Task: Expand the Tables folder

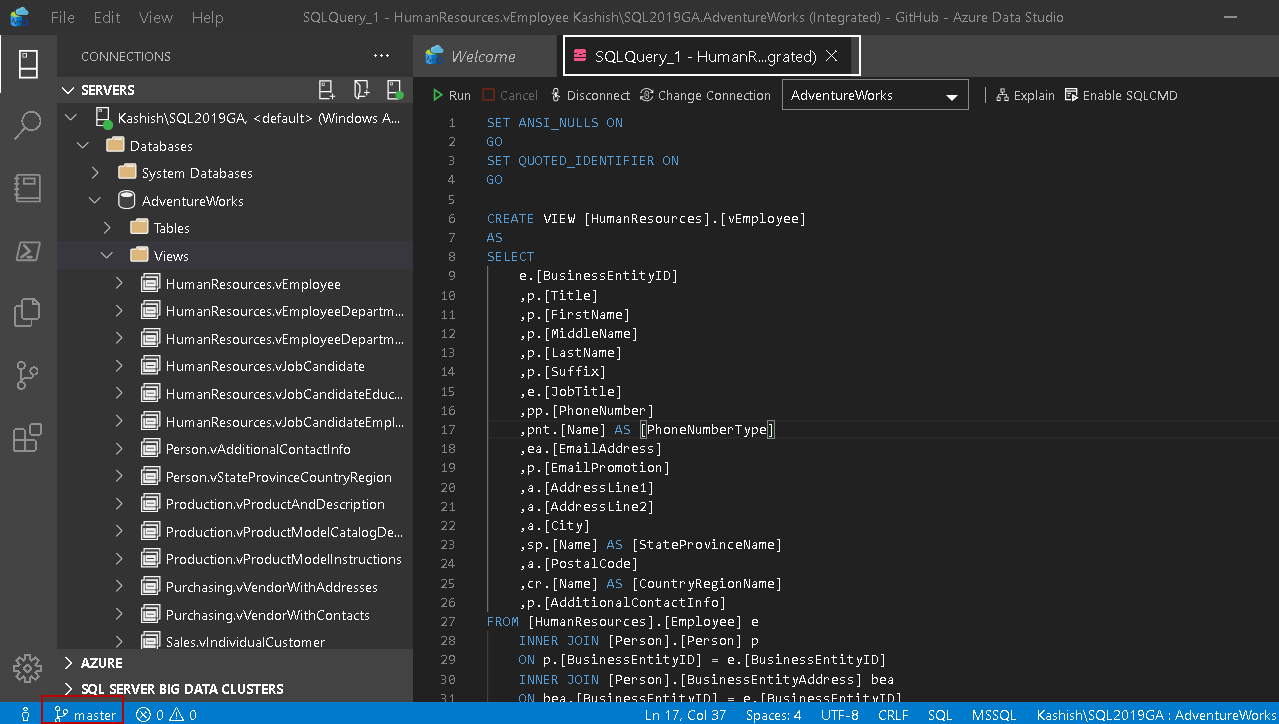Action: point(107,228)
